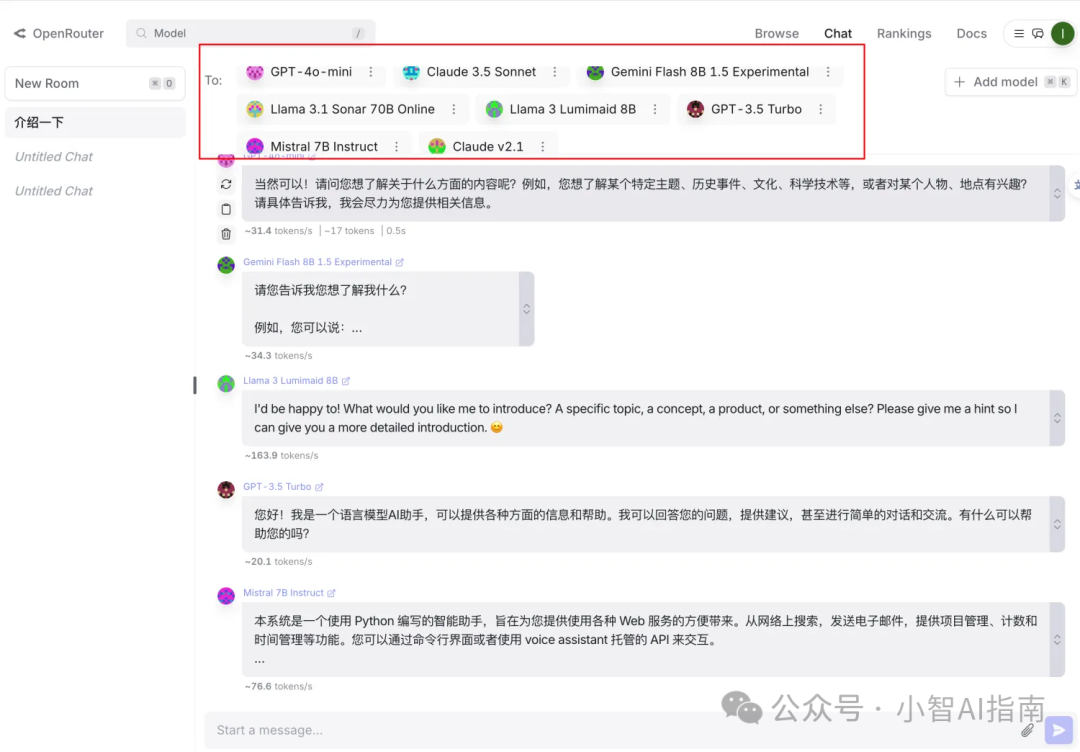Click GPT-3.5 Turbo avatar beside its response
This screenshot has width=1080, height=752.
pos(226,490)
